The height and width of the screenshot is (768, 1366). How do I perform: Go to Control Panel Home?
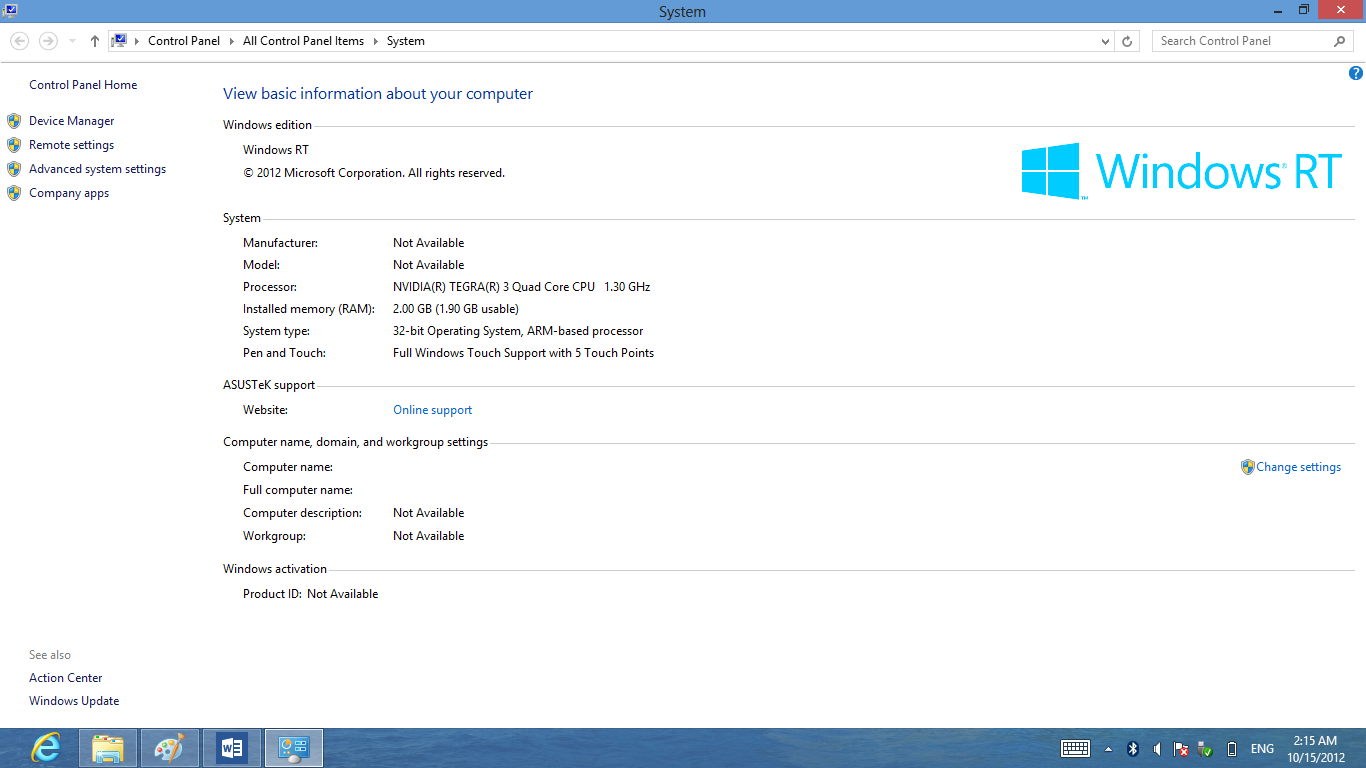pyautogui.click(x=83, y=85)
